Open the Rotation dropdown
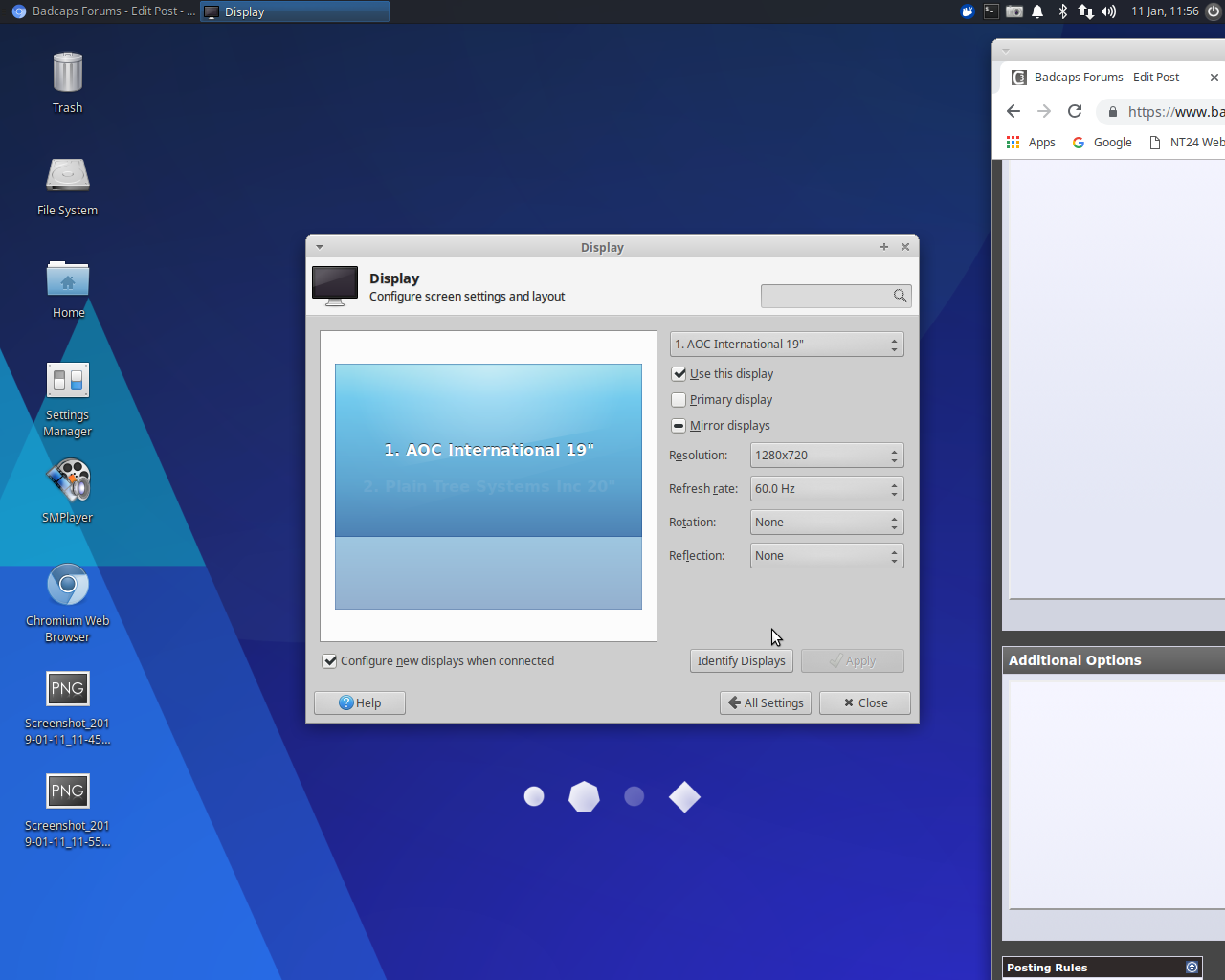 [827, 523]
